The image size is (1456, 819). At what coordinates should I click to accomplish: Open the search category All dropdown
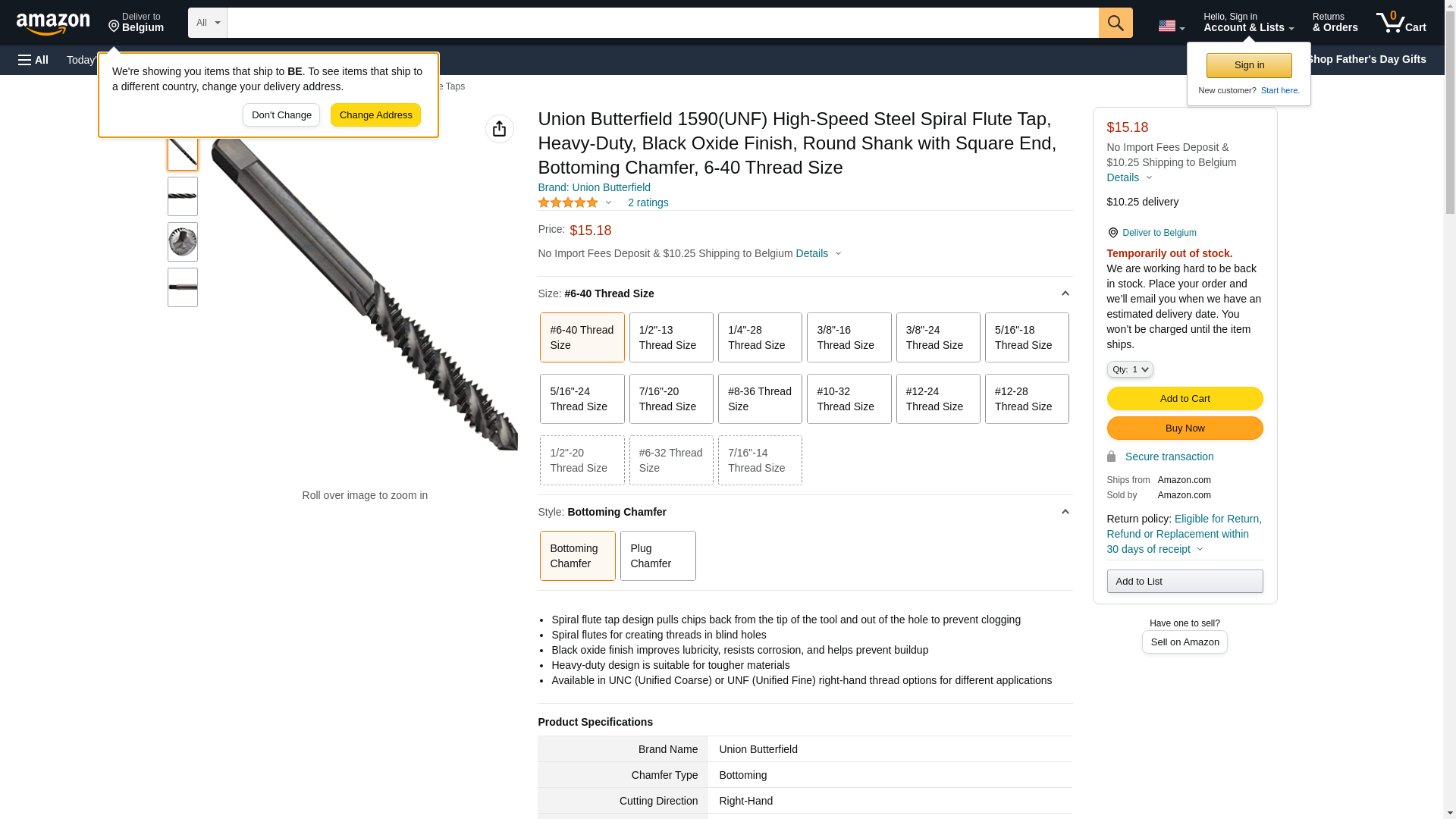point(207,23)
